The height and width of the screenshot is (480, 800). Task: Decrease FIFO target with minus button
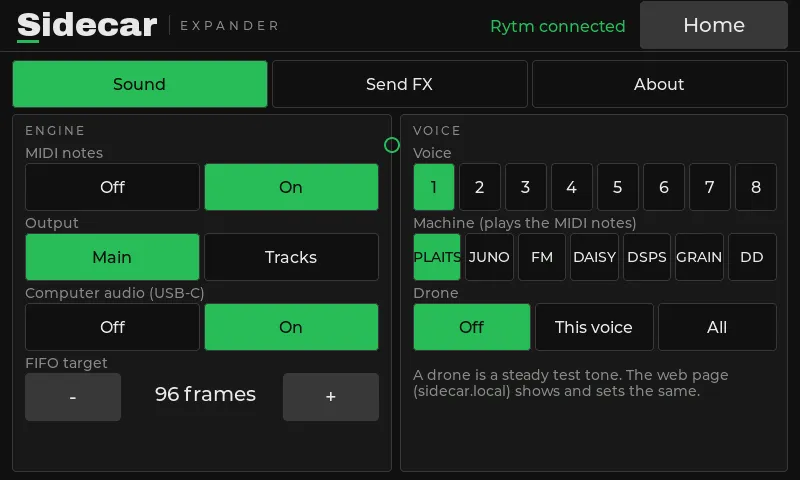(x=73, y=397)
